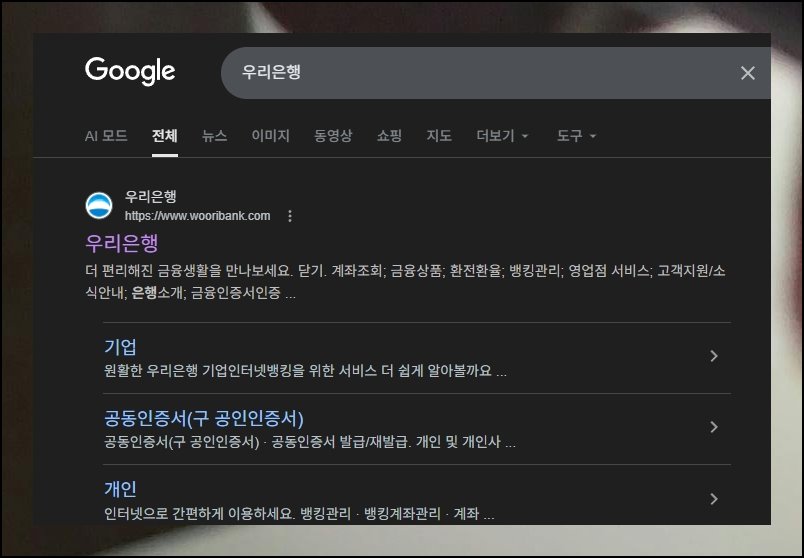Open the 동영상 tab
This screenshot has width=804, height=558.
pos(333,136)
